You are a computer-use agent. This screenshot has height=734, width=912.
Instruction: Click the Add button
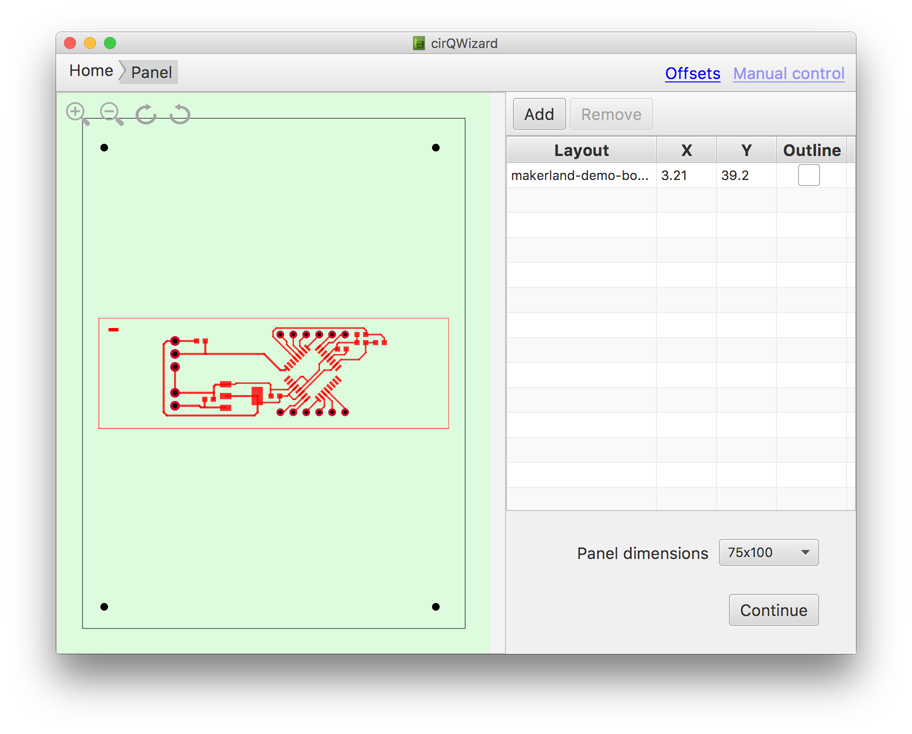pyautogui.click(x=539, y=114)
